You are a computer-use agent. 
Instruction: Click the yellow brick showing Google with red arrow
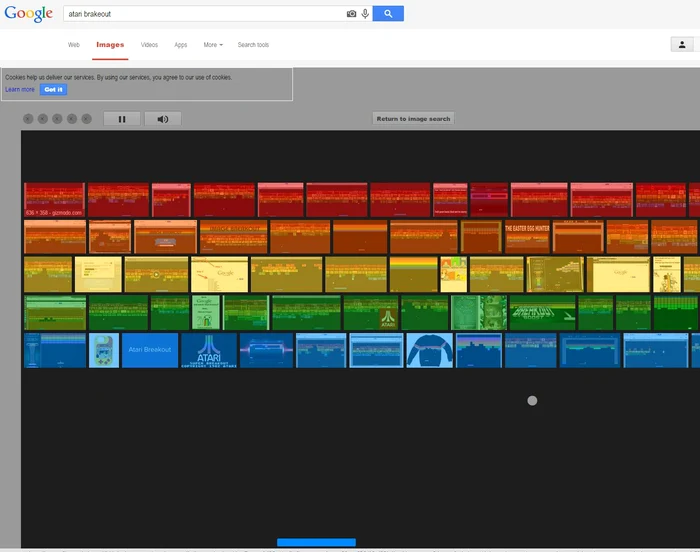coord(219,275)
